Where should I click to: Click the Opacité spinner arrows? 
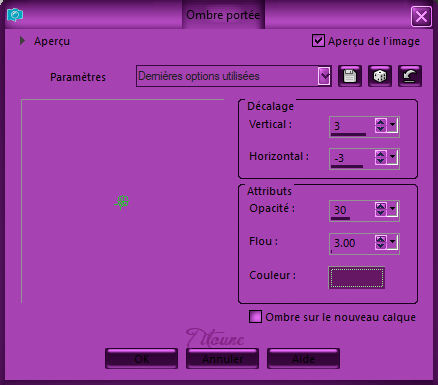380,210
